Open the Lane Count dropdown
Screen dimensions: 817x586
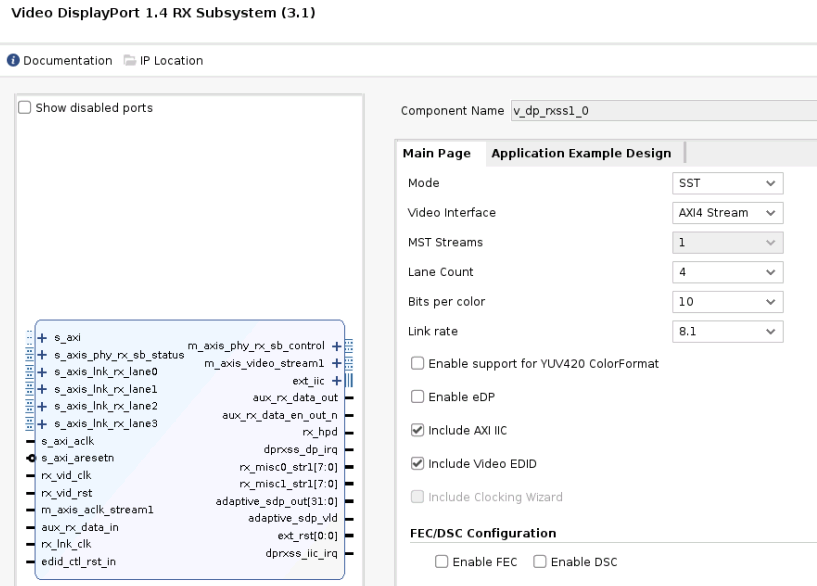(x=727, y=272)
